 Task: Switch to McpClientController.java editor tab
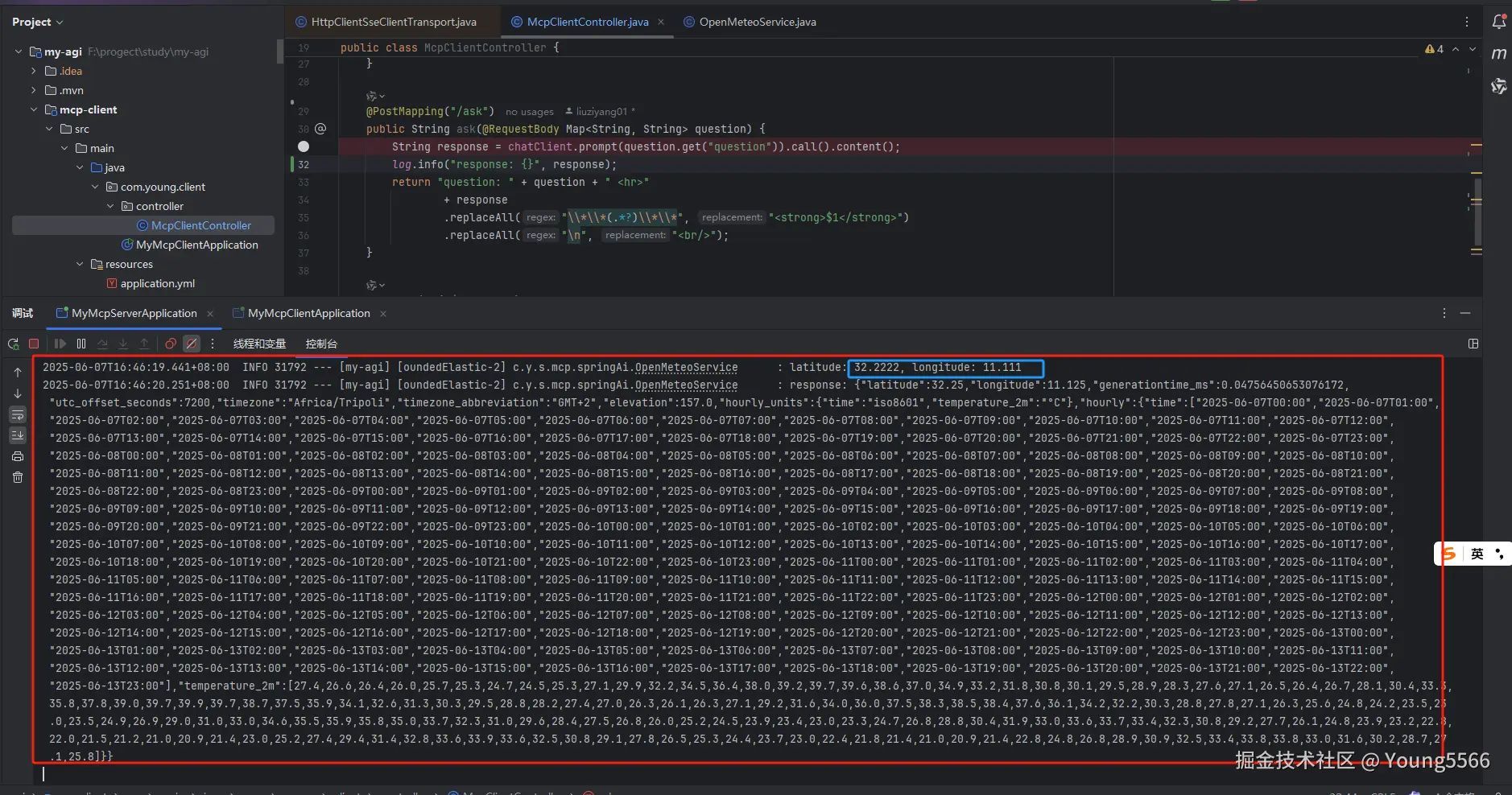[x=588, y=22]
